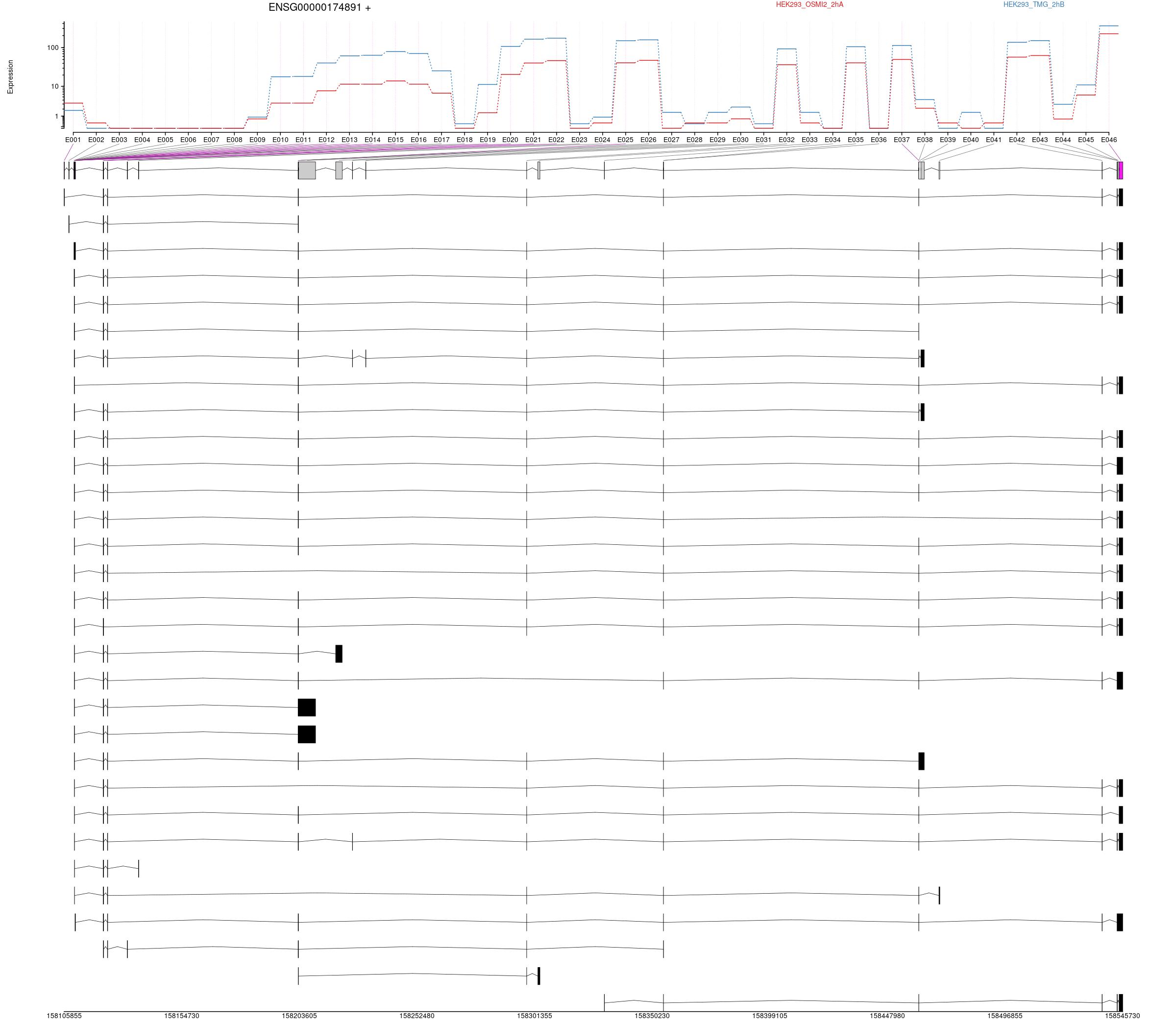Click the exon label E017
This screenshot has height=1024, width=1176.
(441, 140)
